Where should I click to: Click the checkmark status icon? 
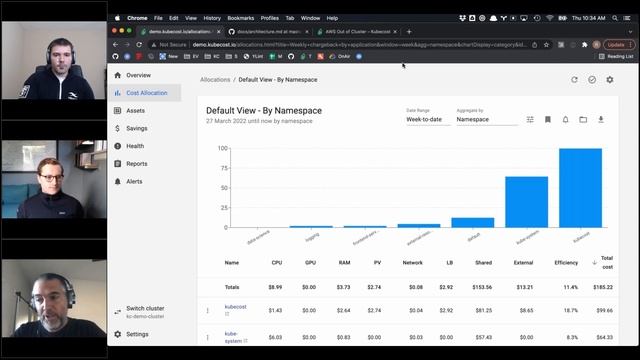tap(592, 80)
